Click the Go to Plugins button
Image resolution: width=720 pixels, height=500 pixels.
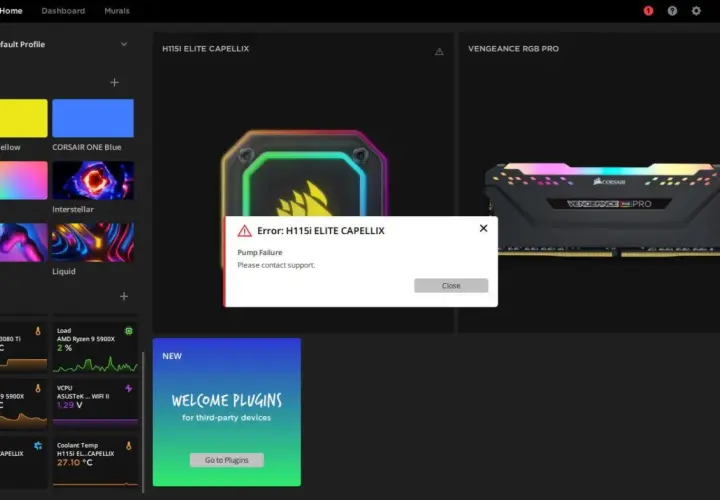click(226, 460)
